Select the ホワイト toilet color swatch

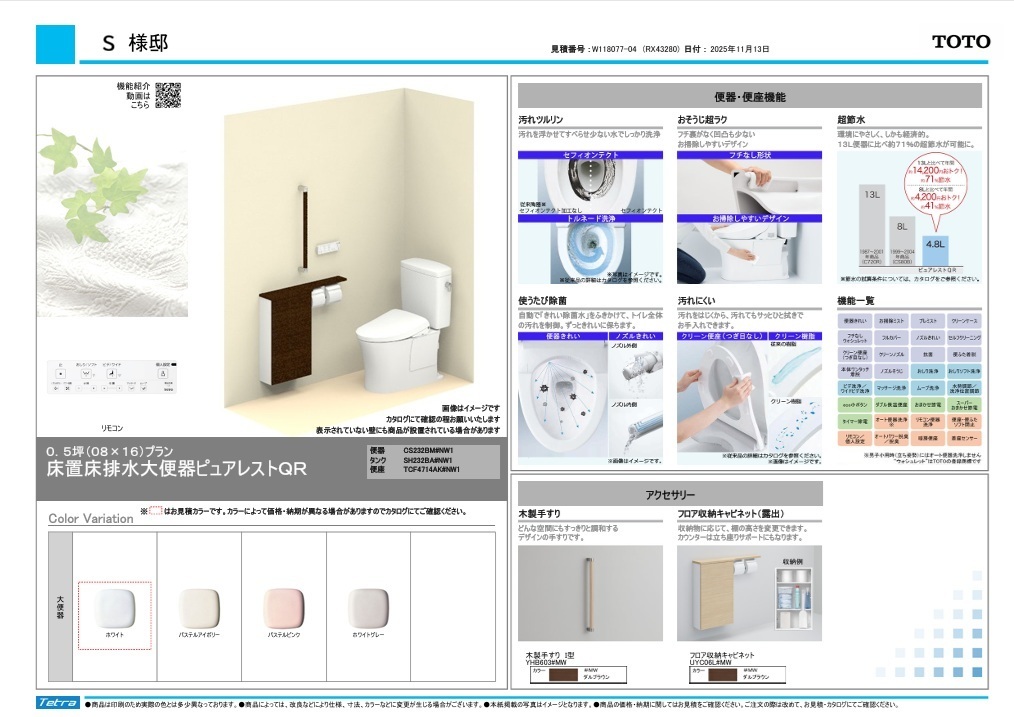tap(114, 607)
